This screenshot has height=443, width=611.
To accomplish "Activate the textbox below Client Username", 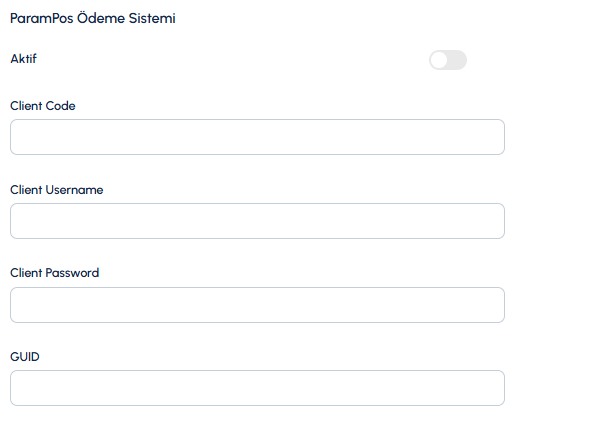I will click(257, 221).
